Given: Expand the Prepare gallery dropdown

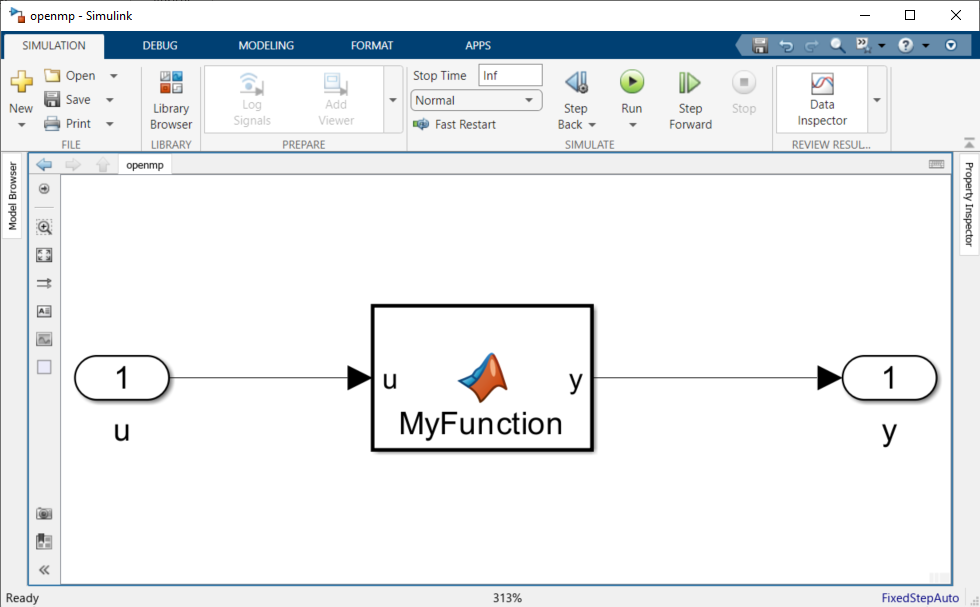Looking at the screenshot, I should click(x=393, y=100).
